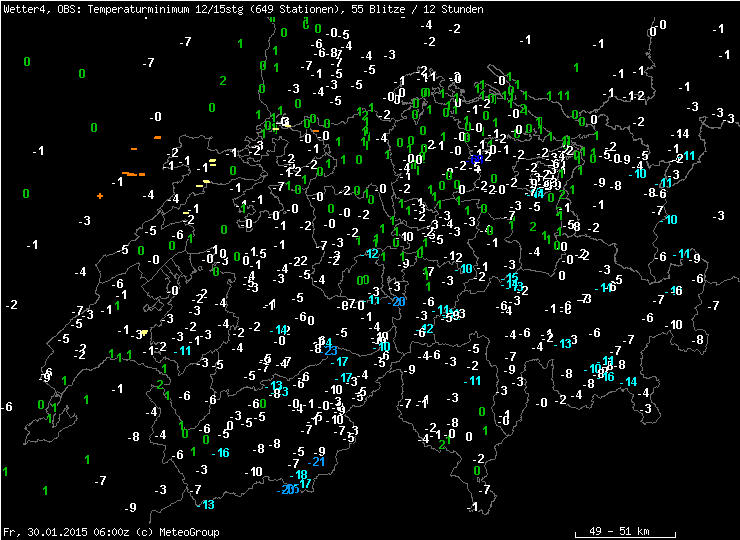
Task: Click the blue -20 beside cyan -11
Action: 399,301
